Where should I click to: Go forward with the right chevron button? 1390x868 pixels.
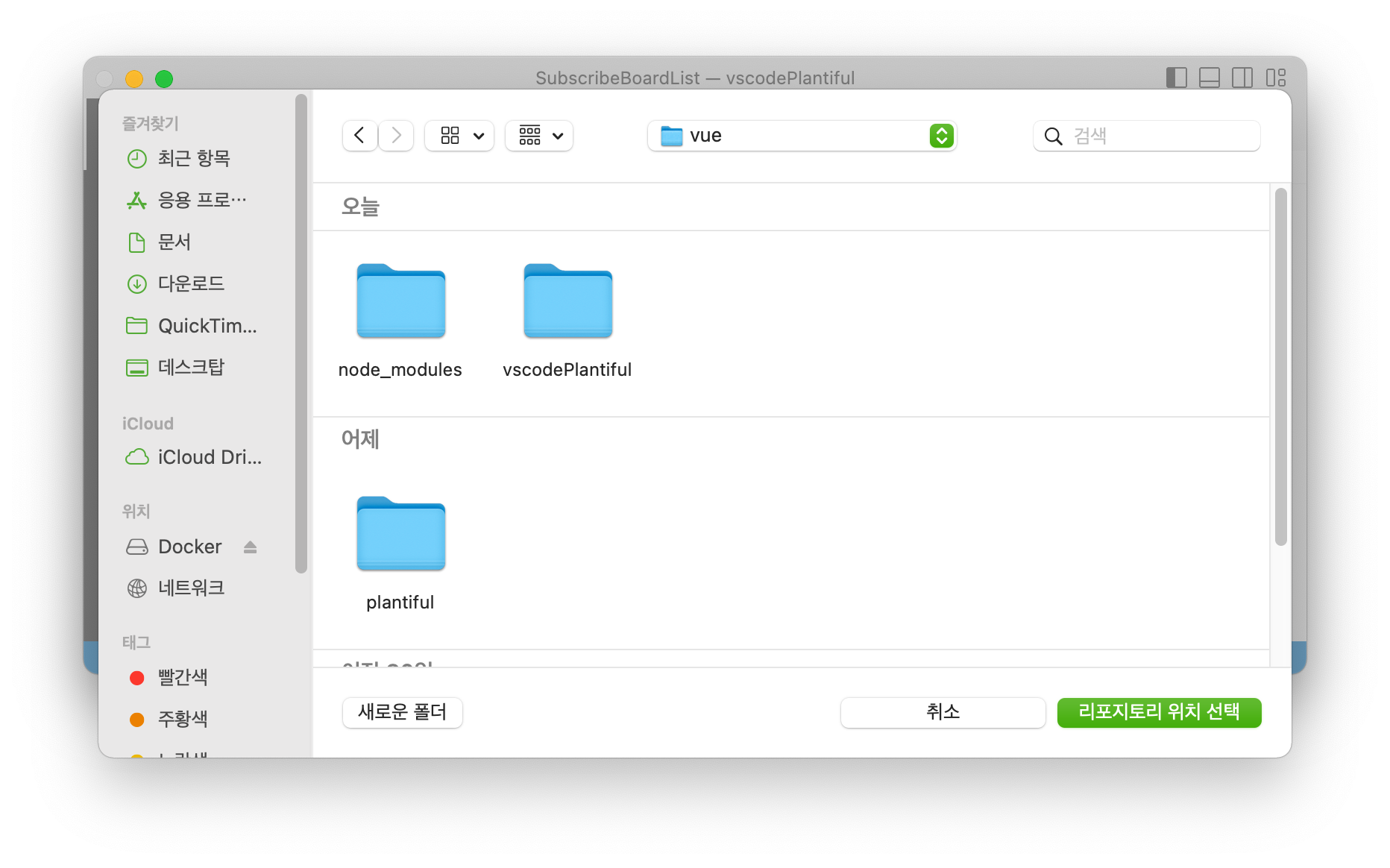click(x=396, y=136)
